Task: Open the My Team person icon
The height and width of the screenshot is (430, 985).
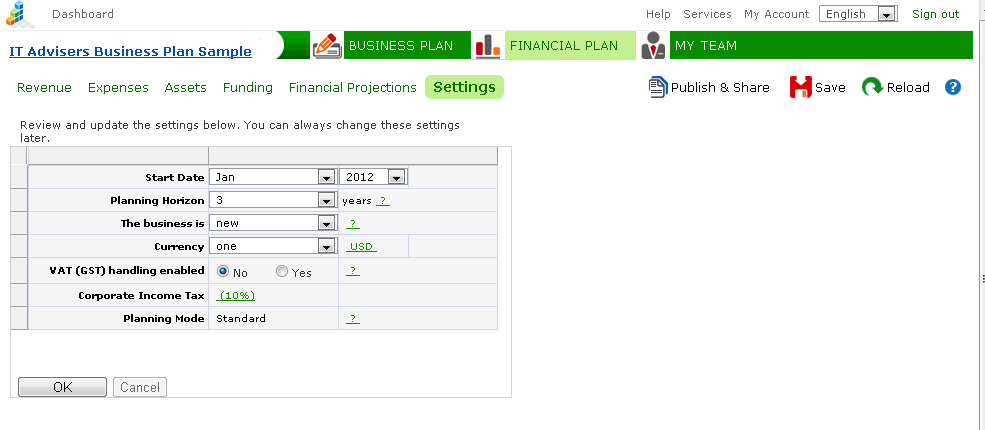Action: (653, 45)
